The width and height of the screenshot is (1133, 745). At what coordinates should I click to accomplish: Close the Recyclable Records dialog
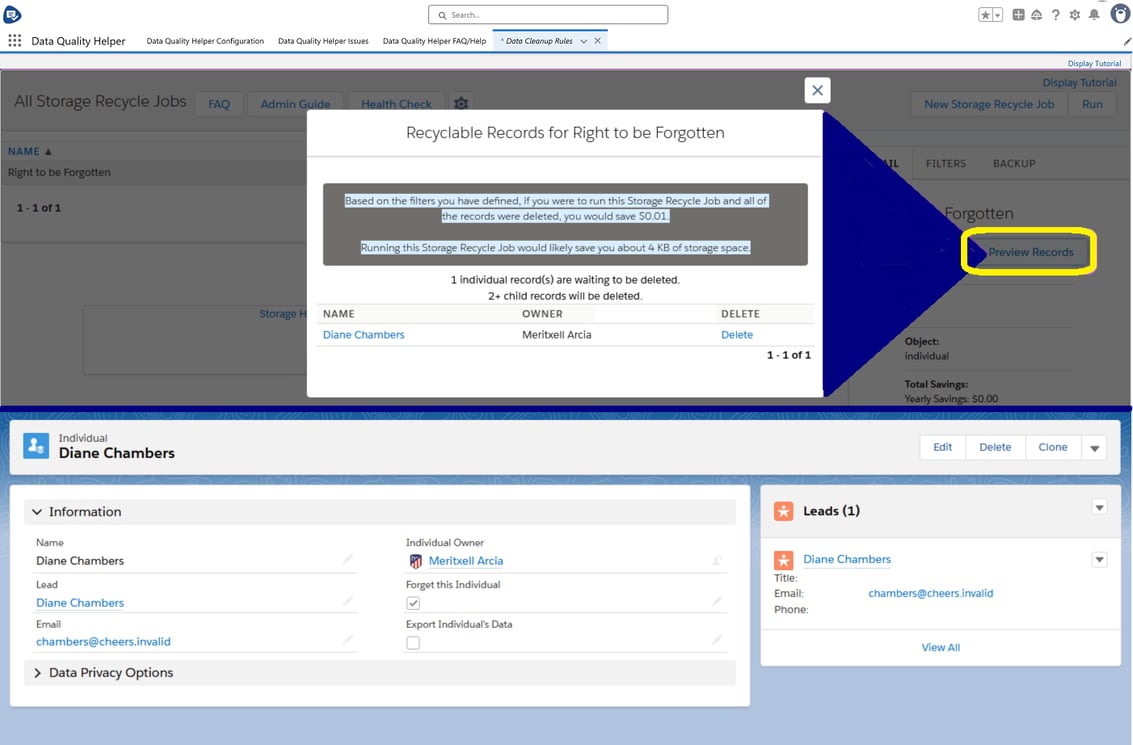coord(817,90)
